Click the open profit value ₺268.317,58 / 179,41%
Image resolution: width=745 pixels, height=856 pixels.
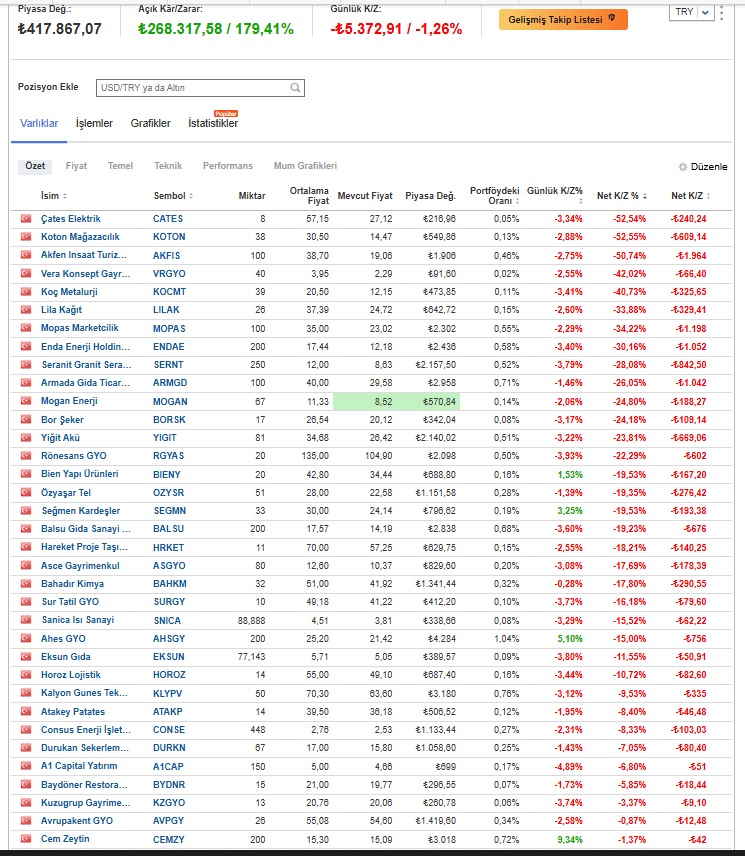coord(216,28)
